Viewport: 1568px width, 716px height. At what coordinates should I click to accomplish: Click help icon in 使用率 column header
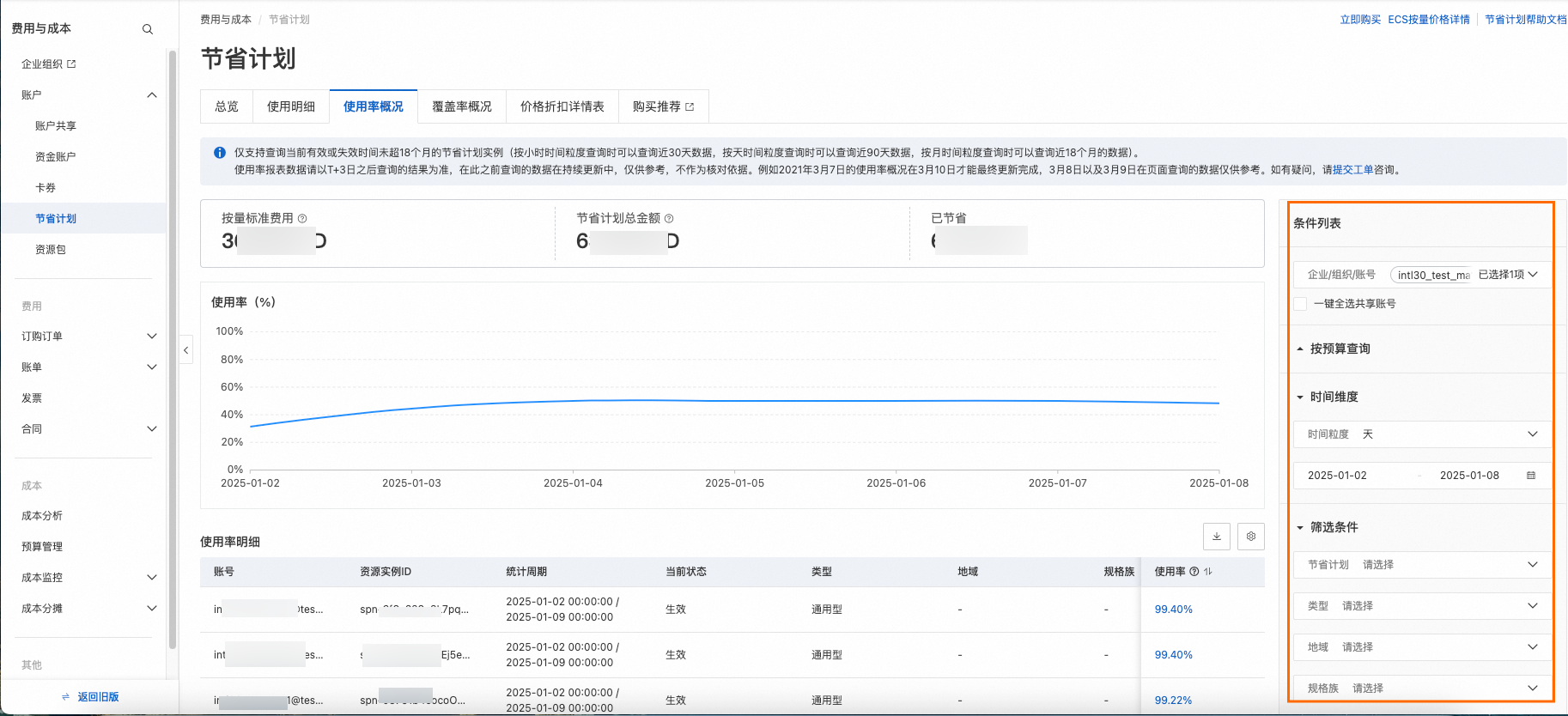click(1194, 572)
